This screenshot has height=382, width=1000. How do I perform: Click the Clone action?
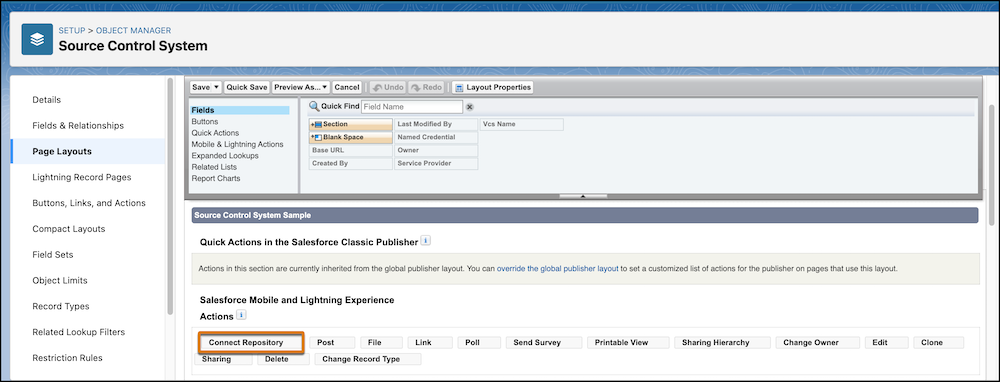939,342
